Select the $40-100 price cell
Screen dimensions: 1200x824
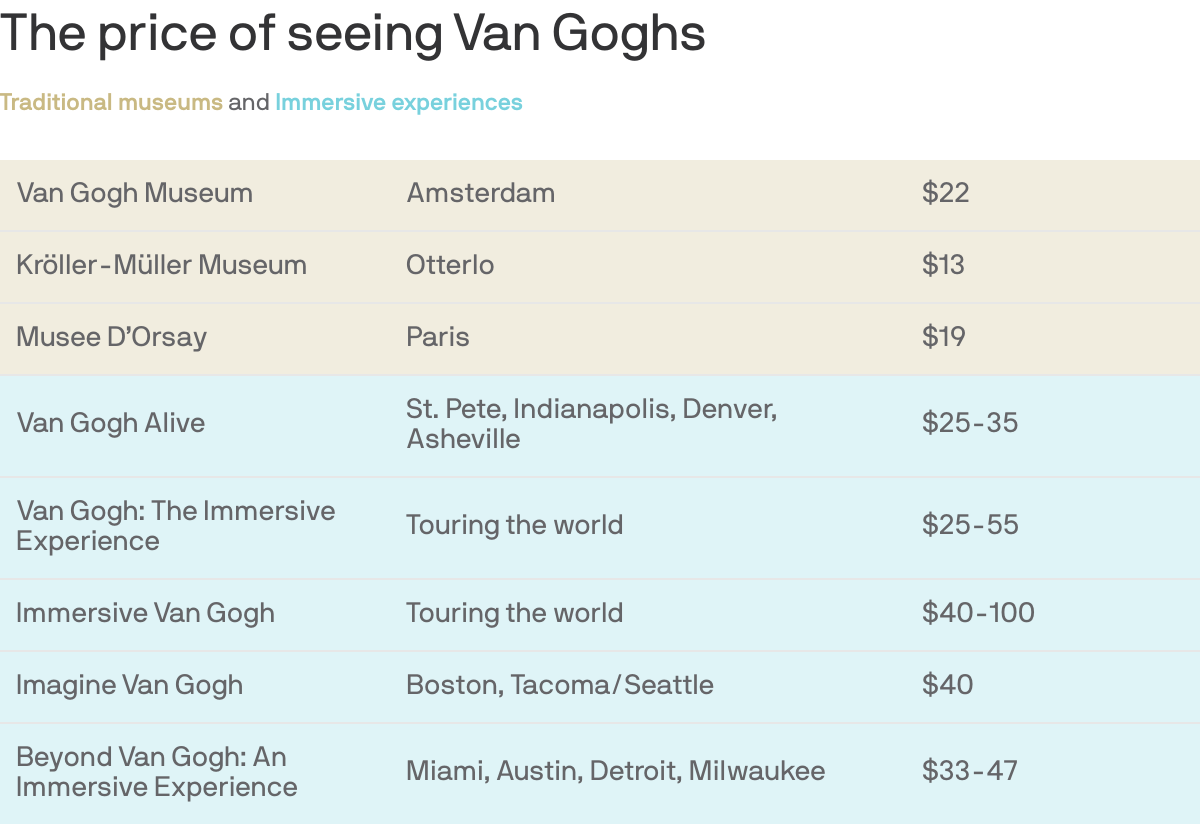point(979,613)
